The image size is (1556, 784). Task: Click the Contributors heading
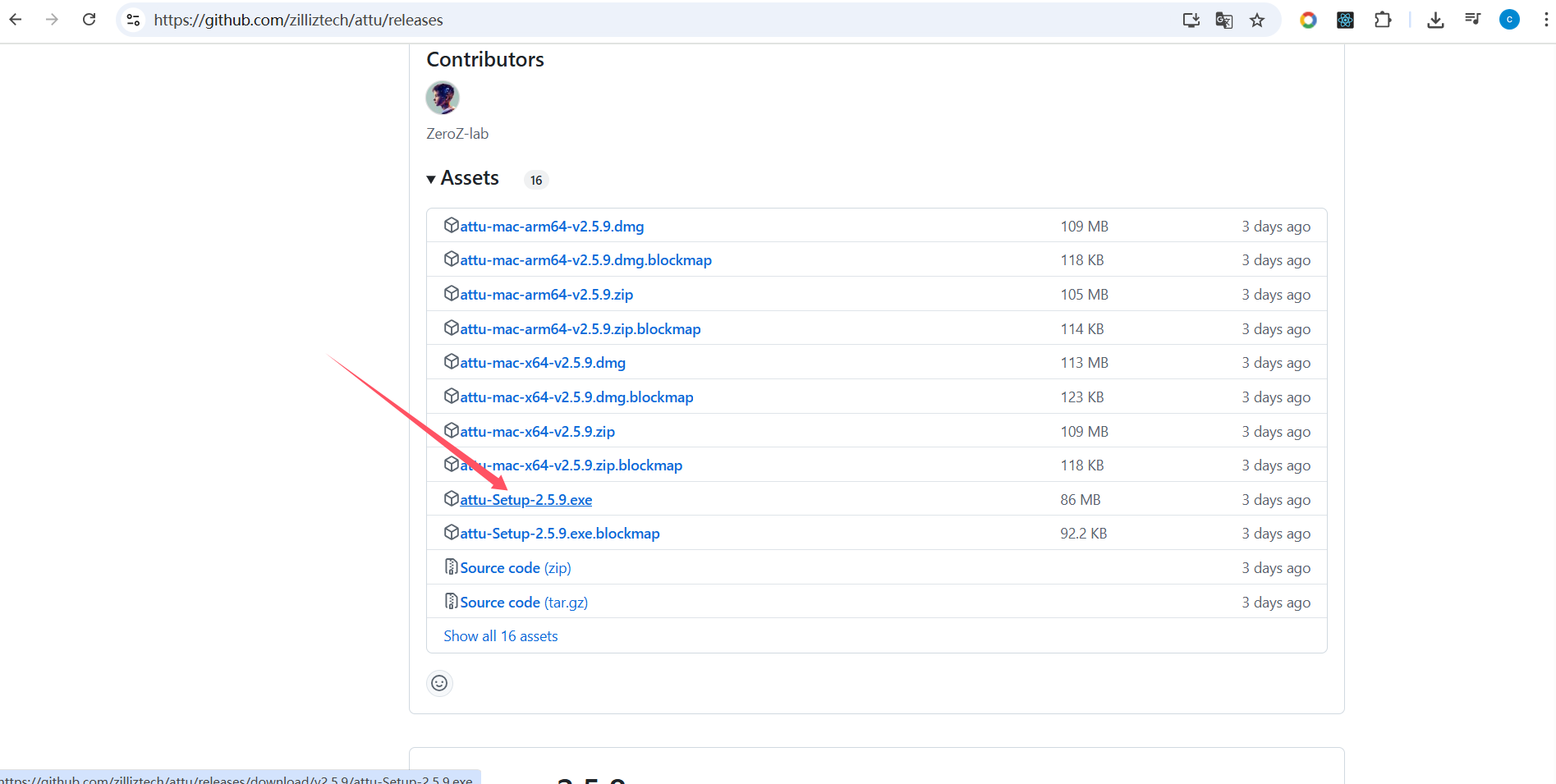click(485, 59)
